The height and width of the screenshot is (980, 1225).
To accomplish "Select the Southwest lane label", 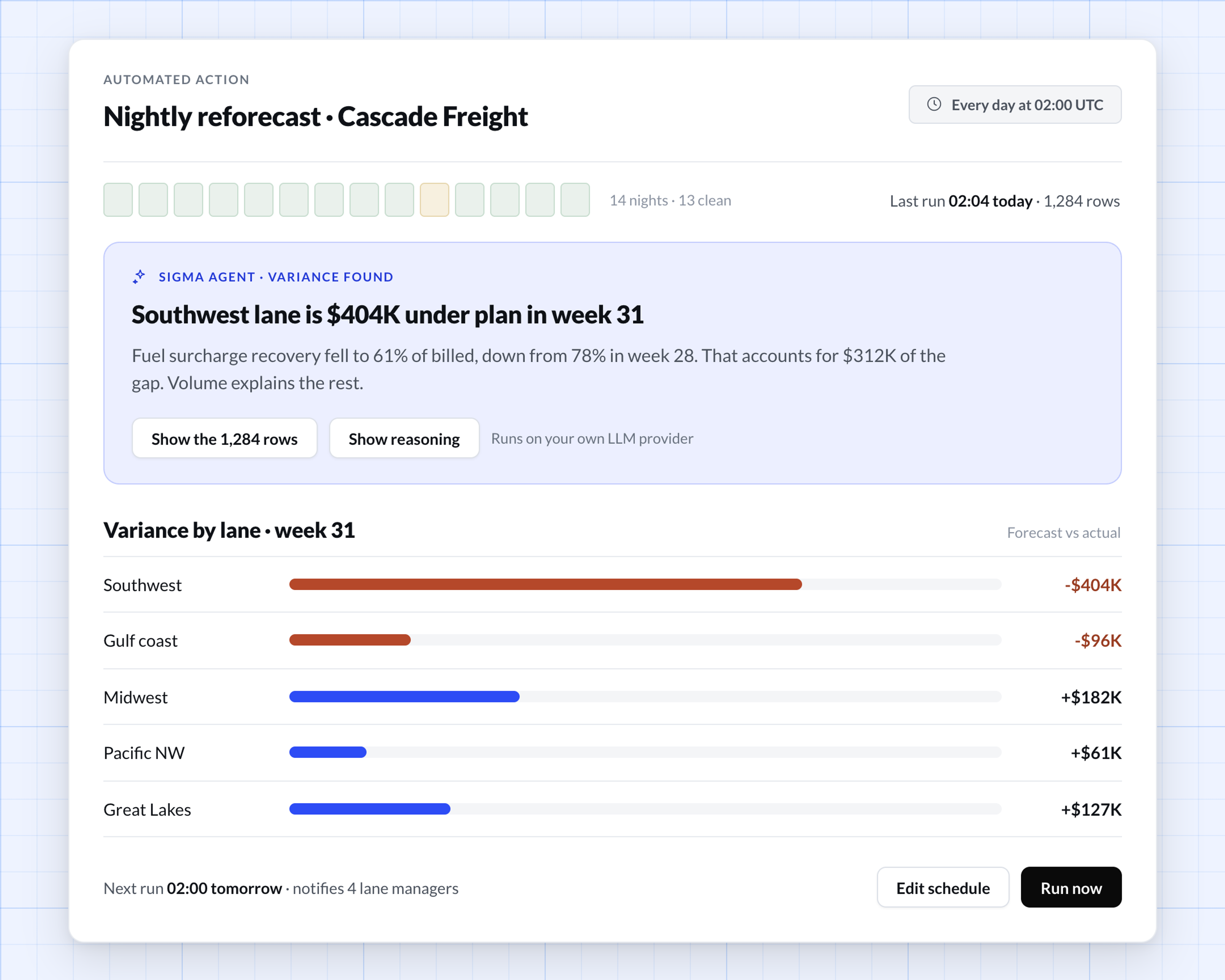I will click(x=143, y=585).
